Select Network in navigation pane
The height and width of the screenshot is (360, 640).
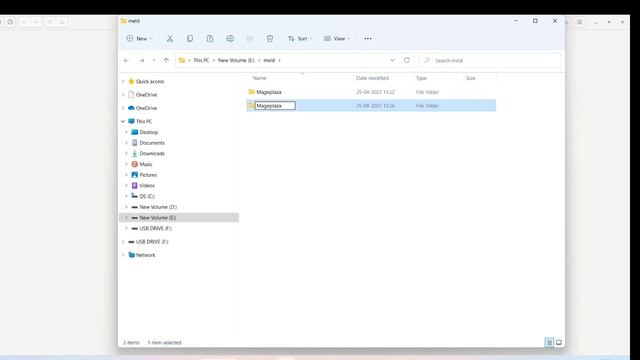(x=145, y=255)
